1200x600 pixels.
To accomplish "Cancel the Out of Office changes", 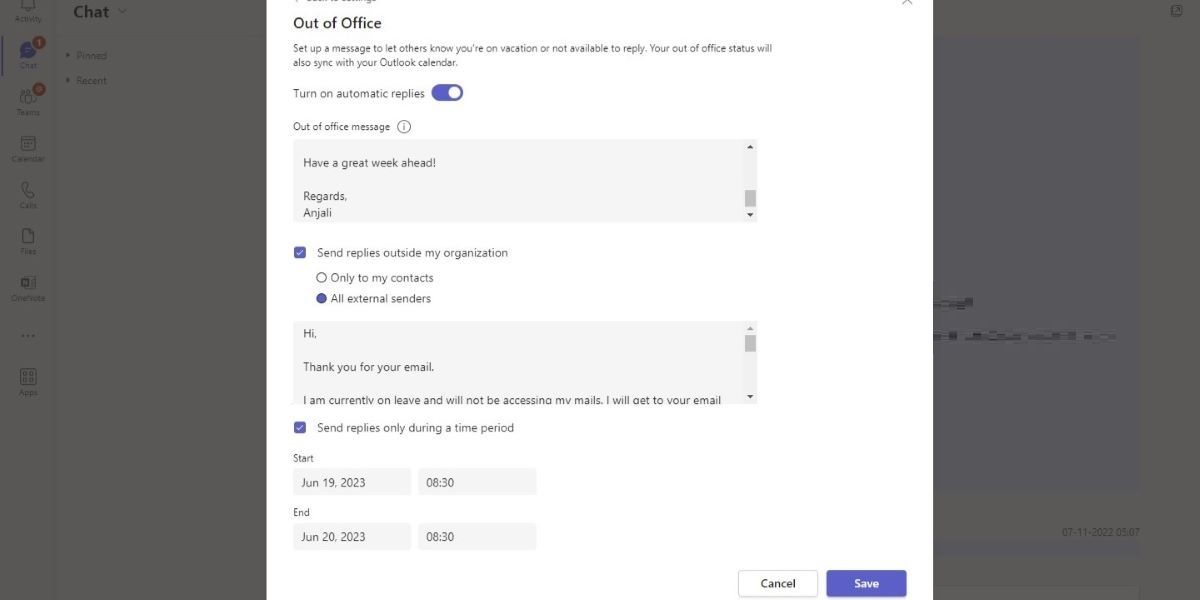I will point(777,583).
